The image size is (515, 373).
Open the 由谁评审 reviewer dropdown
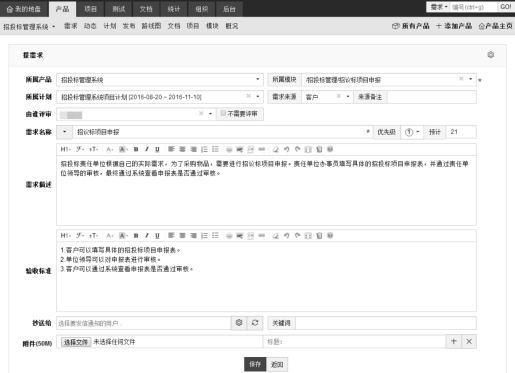coord(210,114)
